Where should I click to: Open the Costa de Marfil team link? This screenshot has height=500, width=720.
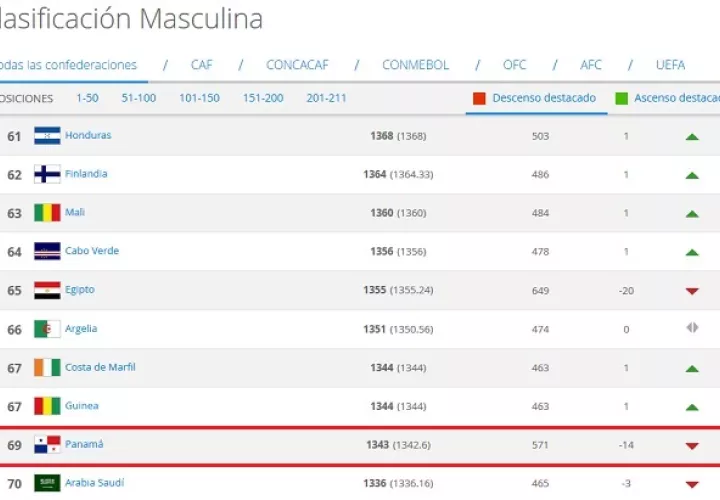(100, 367)
